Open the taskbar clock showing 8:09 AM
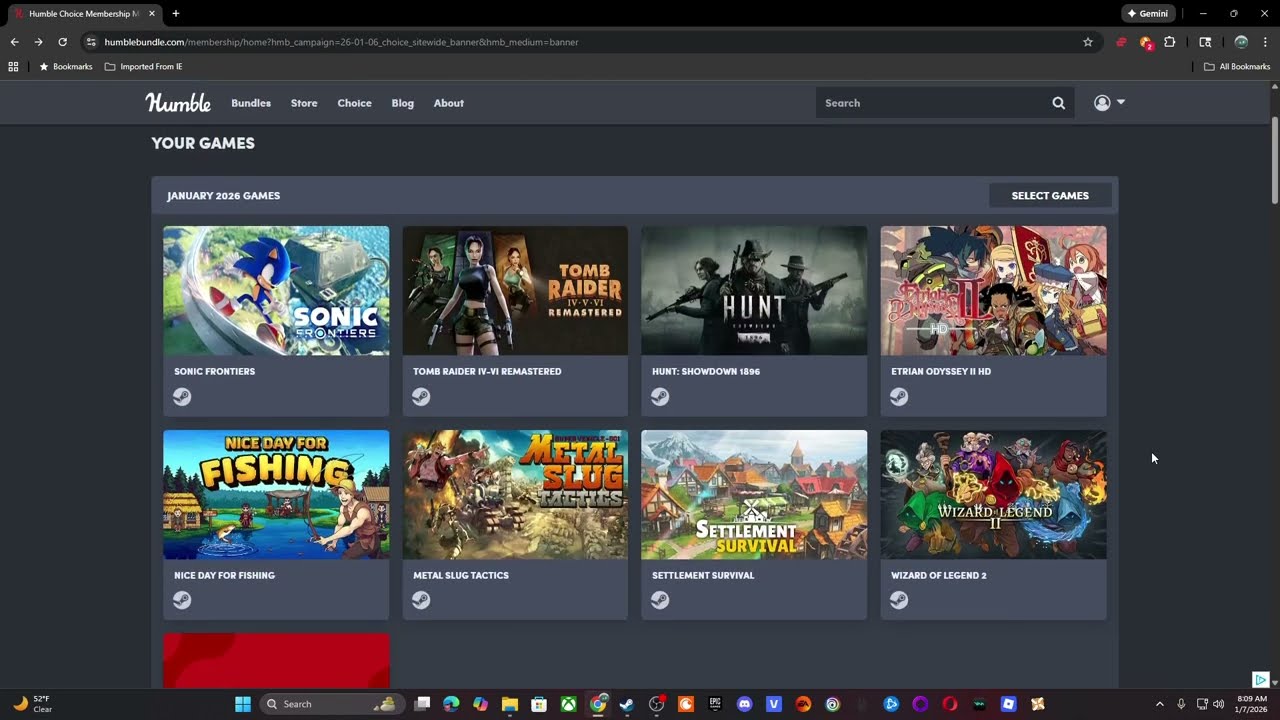The height and width of the screenshot is (720, 1280). tap(1251, 704)
